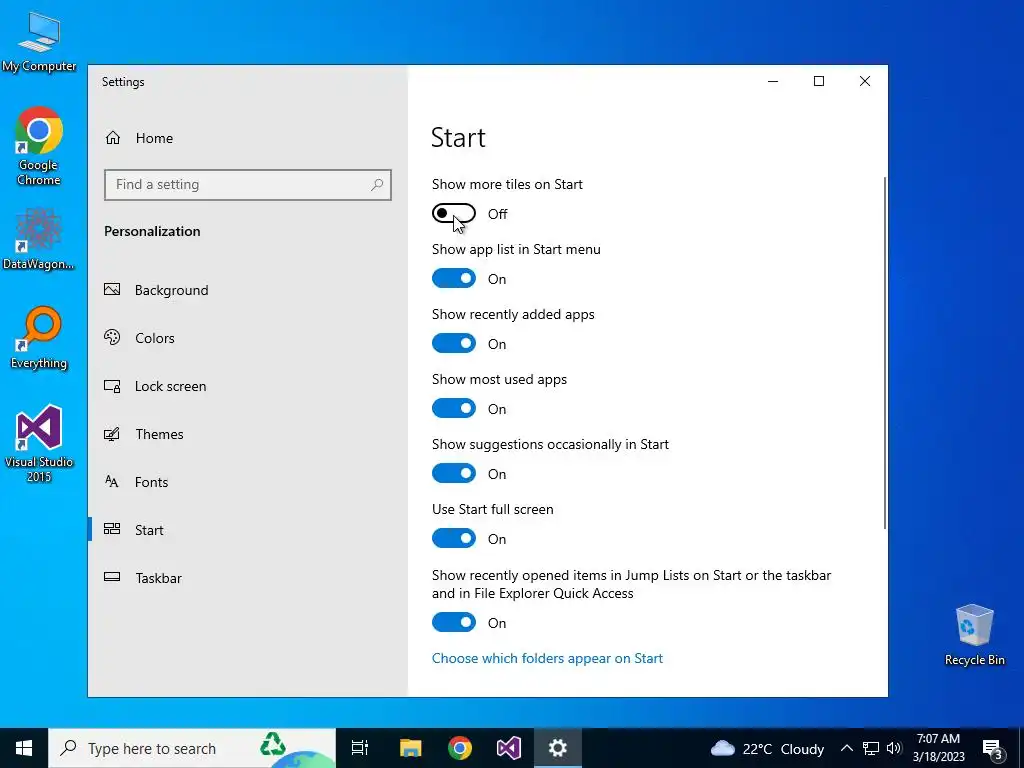The width and height of the screenshot is (1024, 768).
Task: Disable Show suggestions occasionally in Start
Action: point(454,473)
